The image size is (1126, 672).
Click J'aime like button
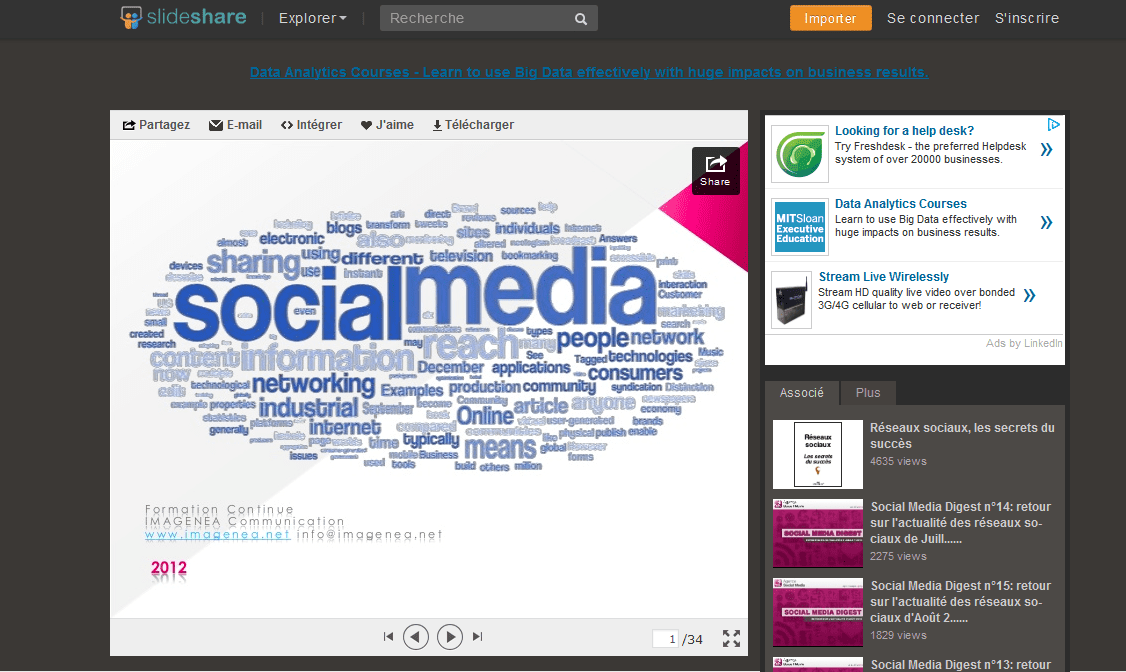tap(387, 125)
